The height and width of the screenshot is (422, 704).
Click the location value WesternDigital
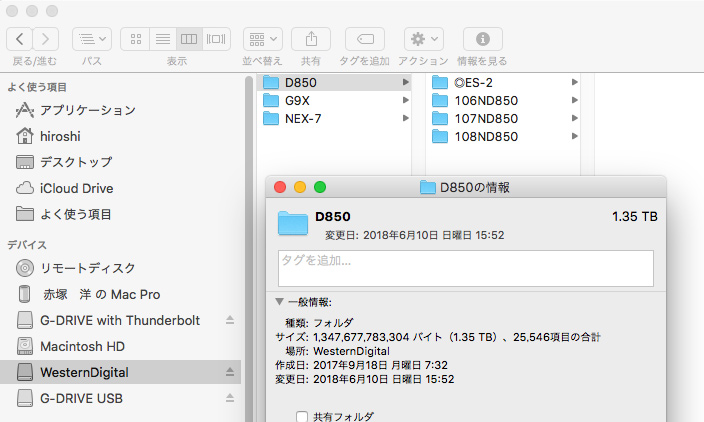(x=351, y=351)
